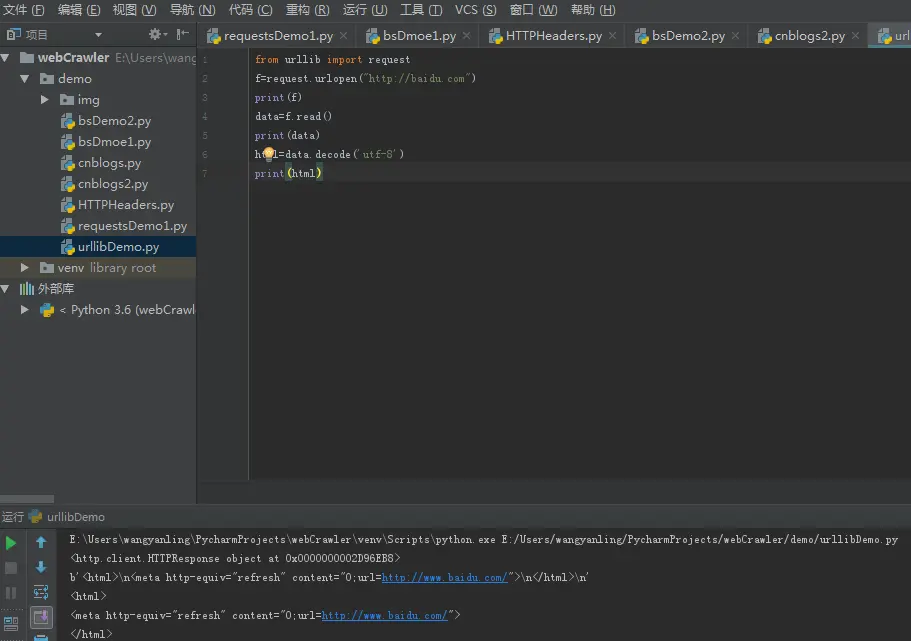The width and height of the screenshot is (911, 641).
Task: Click the demo folder icon
Action: coord(47,78)
